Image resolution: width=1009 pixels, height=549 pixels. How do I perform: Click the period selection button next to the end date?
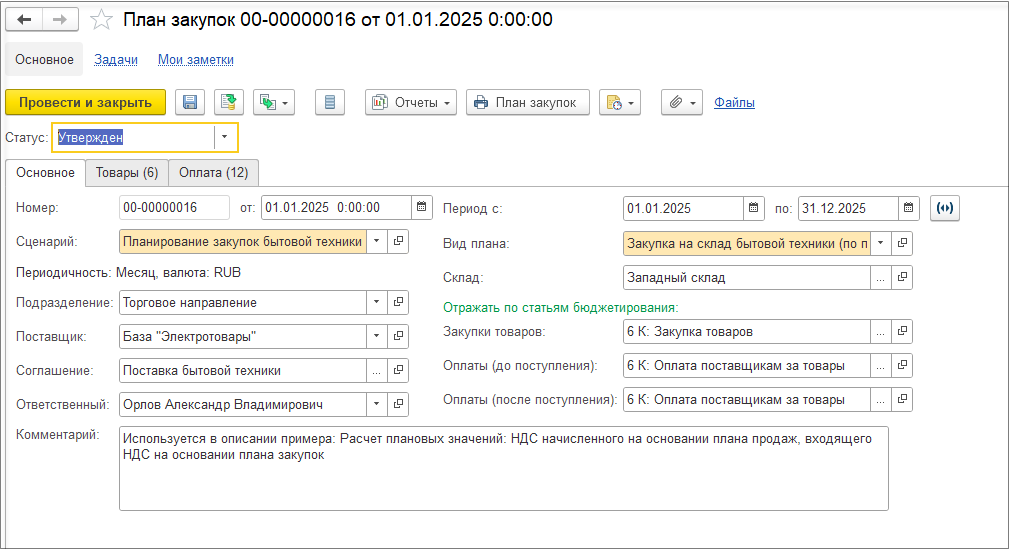tap(945, 208)
